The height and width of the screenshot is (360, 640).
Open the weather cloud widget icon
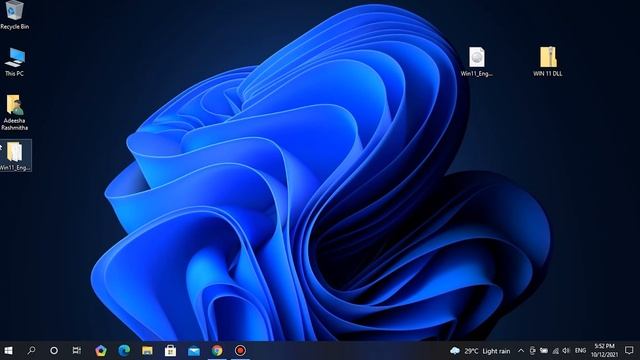(x=455, y=351)
